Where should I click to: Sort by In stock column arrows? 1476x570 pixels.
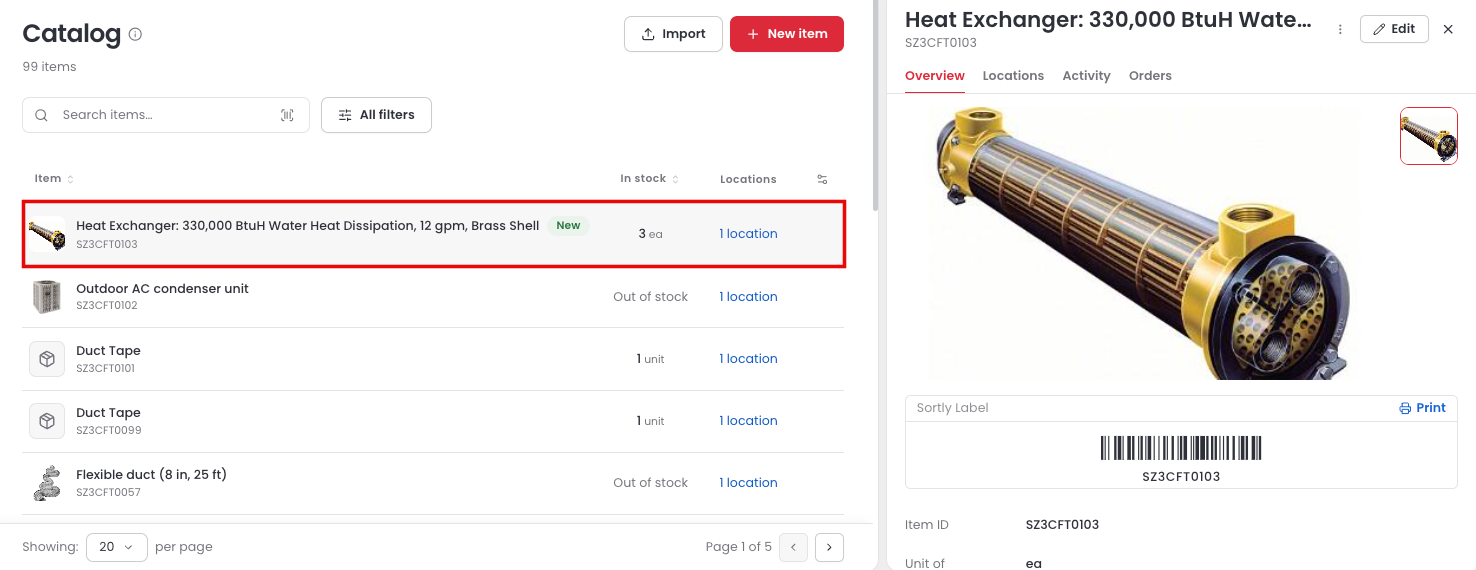675,179
